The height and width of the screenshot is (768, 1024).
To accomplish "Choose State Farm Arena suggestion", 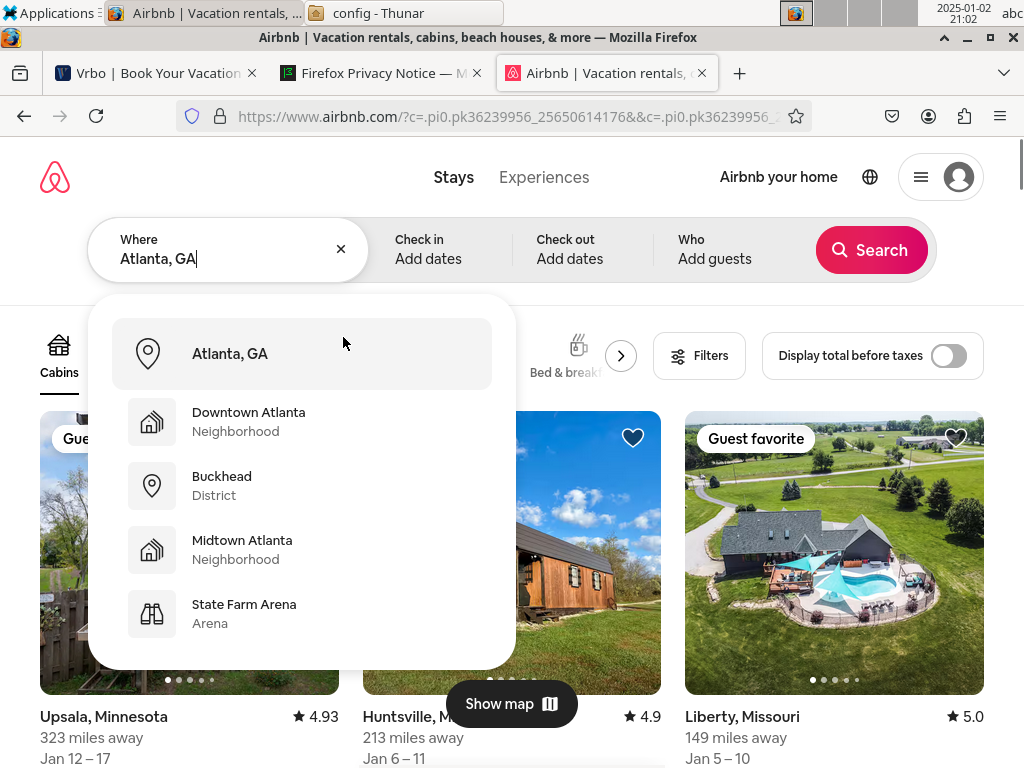I will tap(302, 614).
